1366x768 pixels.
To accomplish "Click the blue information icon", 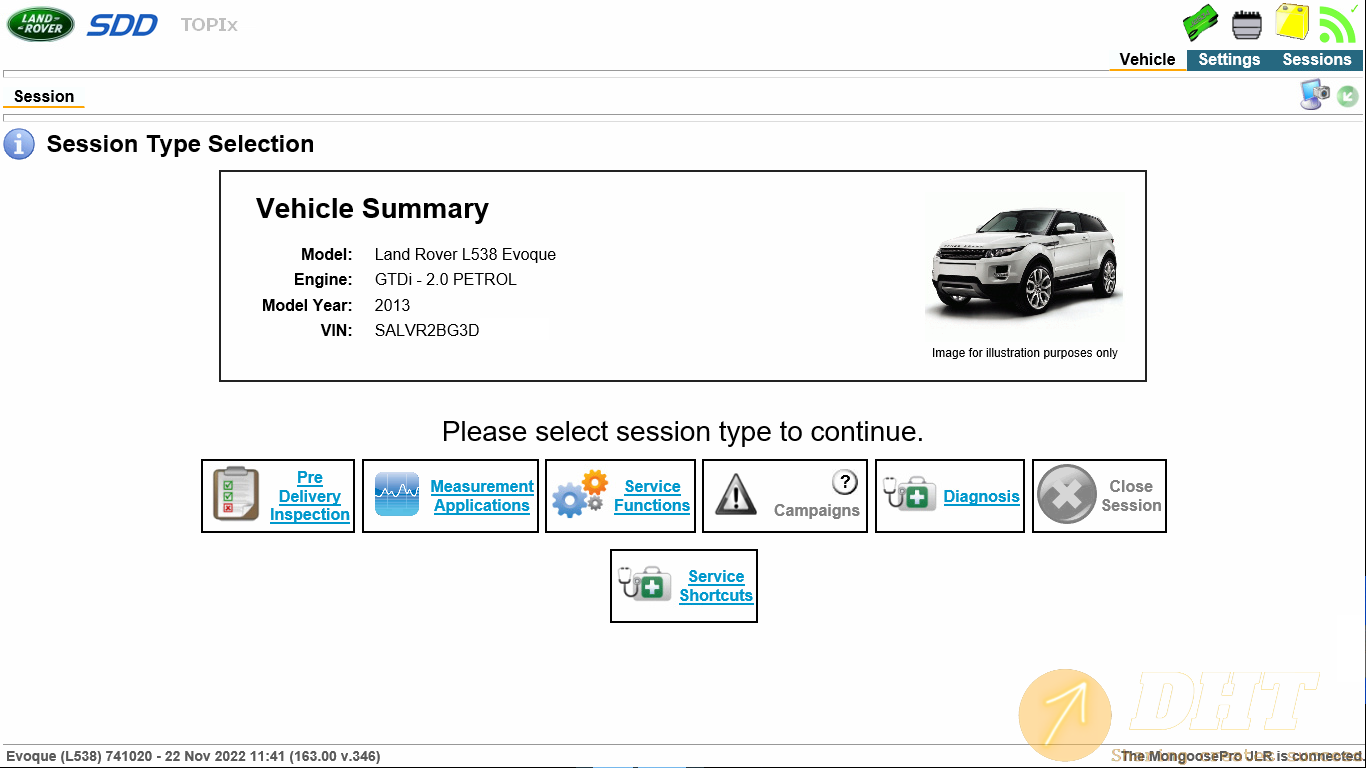I will coord(19,144).
